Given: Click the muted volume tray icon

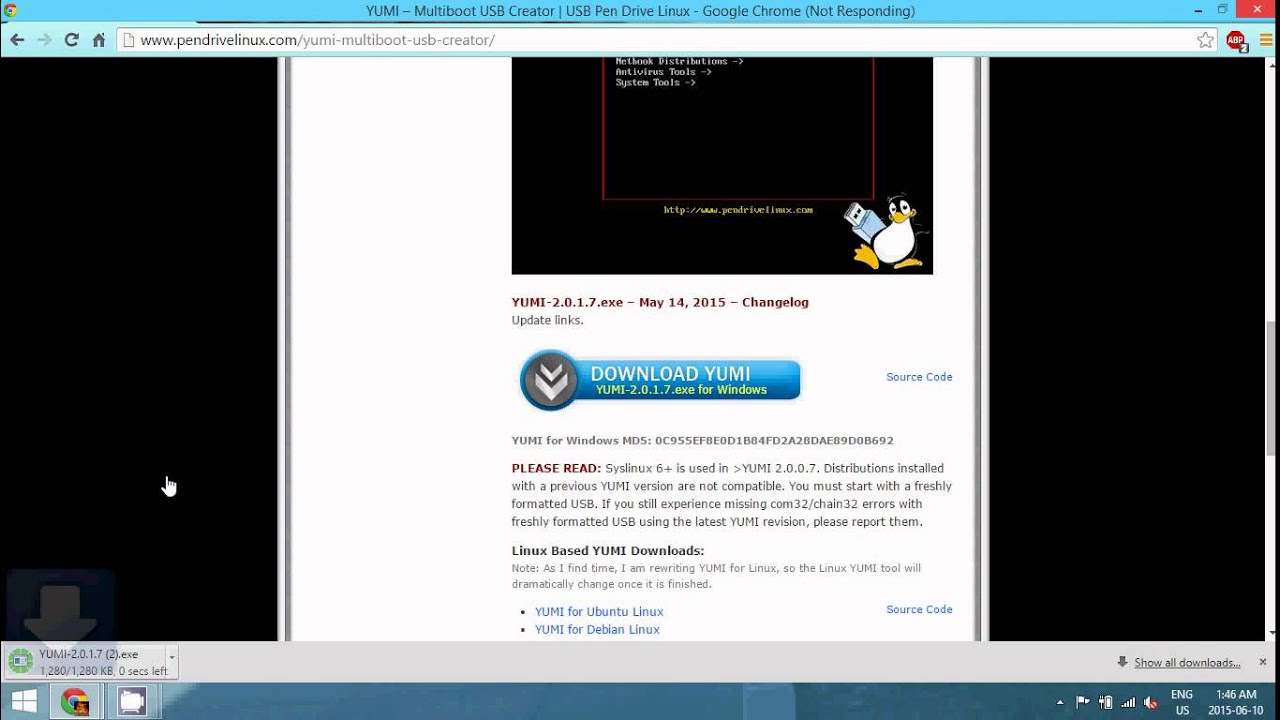Looking at the screenshot, I should (1151, 702).
